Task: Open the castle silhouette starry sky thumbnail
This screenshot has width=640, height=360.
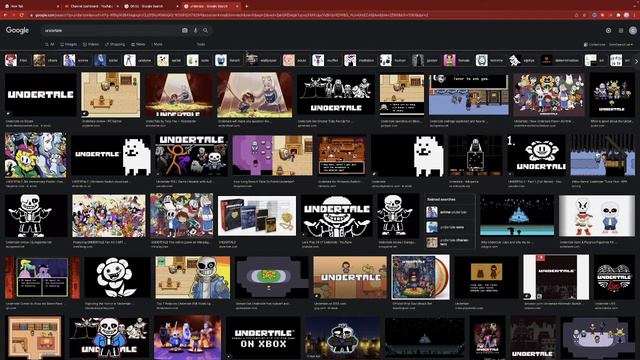Action: 517,216
